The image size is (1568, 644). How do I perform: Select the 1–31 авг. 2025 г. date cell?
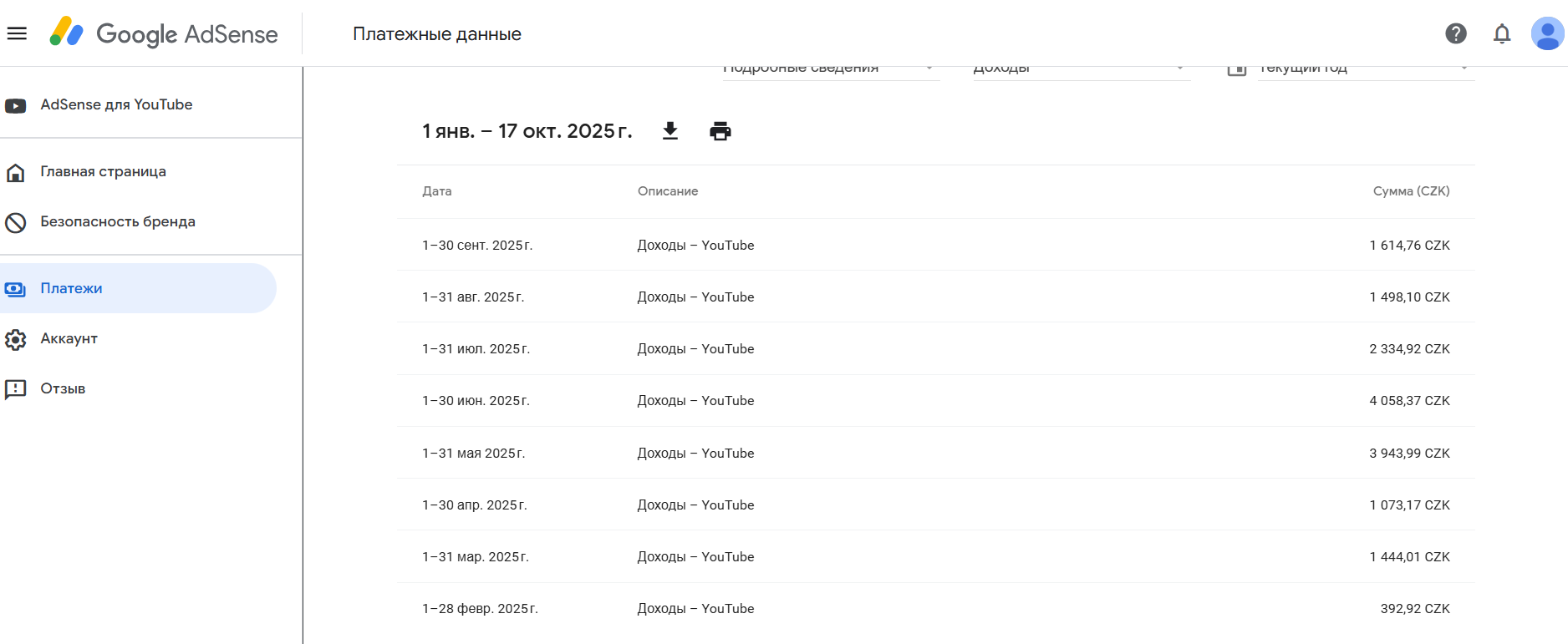coord(473,297)
